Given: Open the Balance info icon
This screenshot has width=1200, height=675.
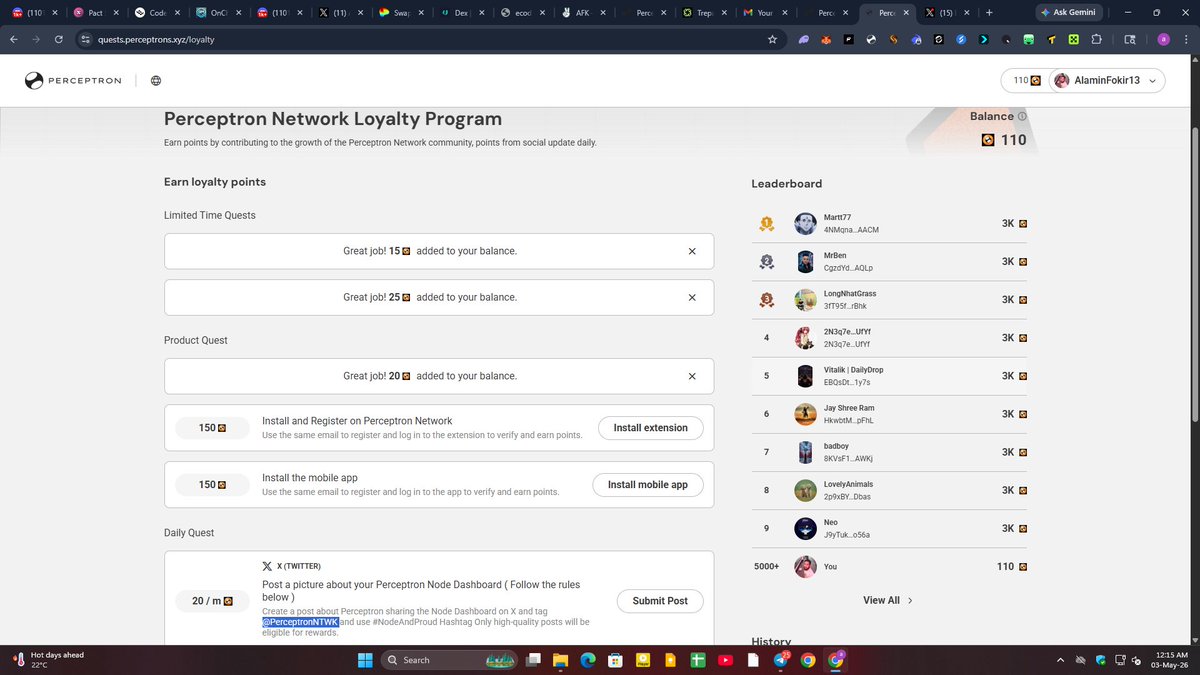Looking at the screenshot, I should coord(1021,116).
